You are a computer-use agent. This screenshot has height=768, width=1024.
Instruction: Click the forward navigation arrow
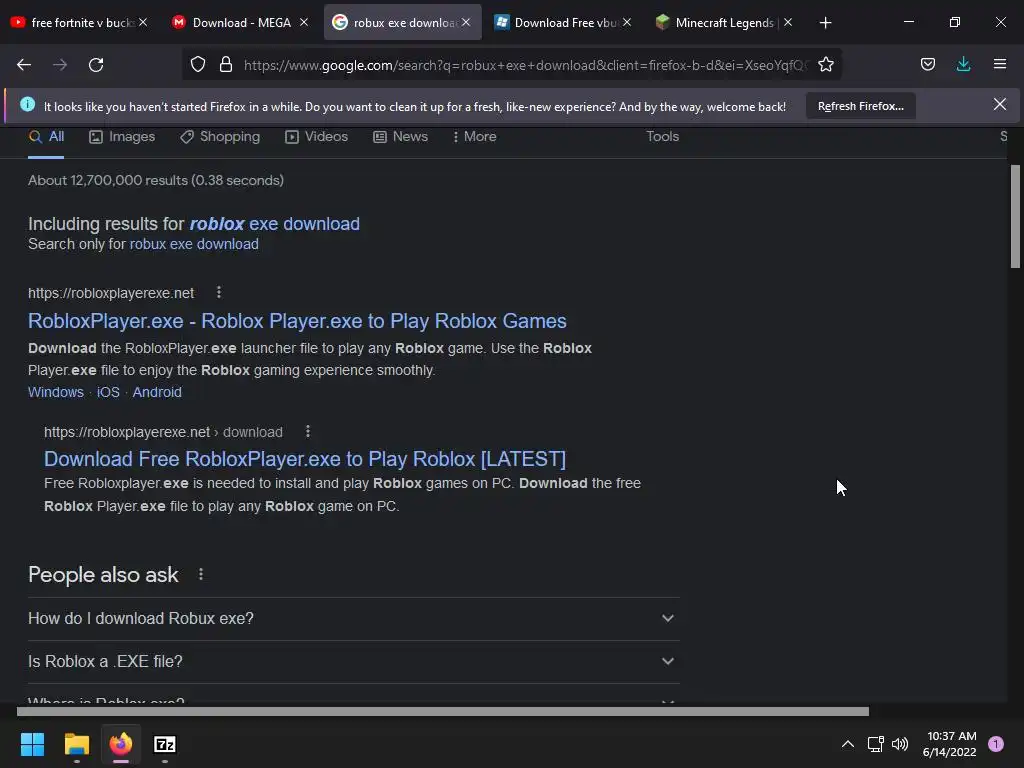(60, 65)
